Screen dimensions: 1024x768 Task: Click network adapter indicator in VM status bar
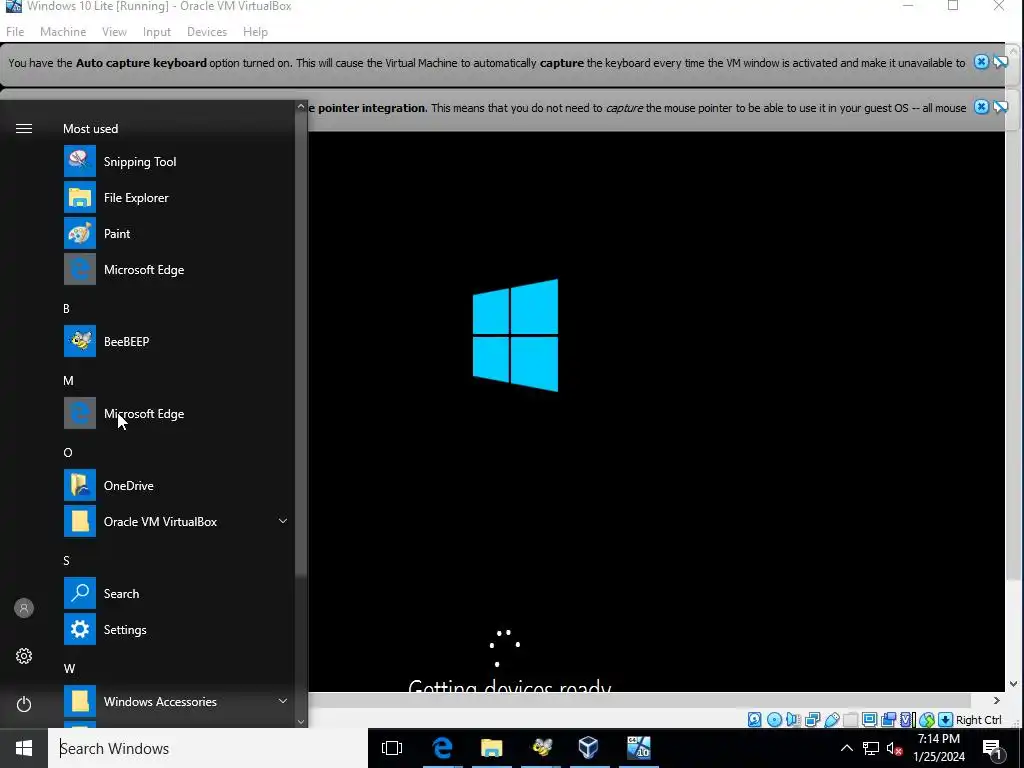(812, 720)
